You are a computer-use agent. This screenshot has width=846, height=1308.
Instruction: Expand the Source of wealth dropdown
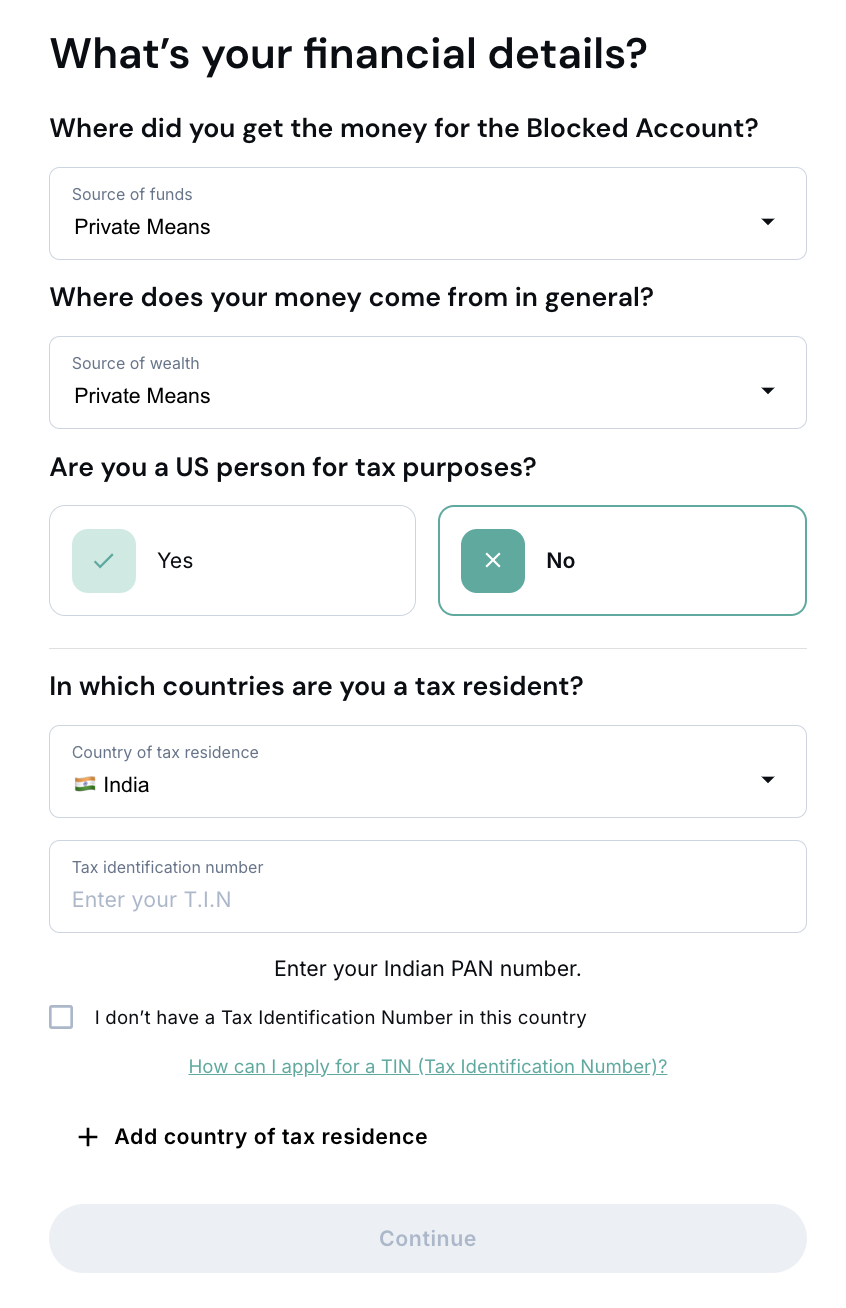[427, 383]
